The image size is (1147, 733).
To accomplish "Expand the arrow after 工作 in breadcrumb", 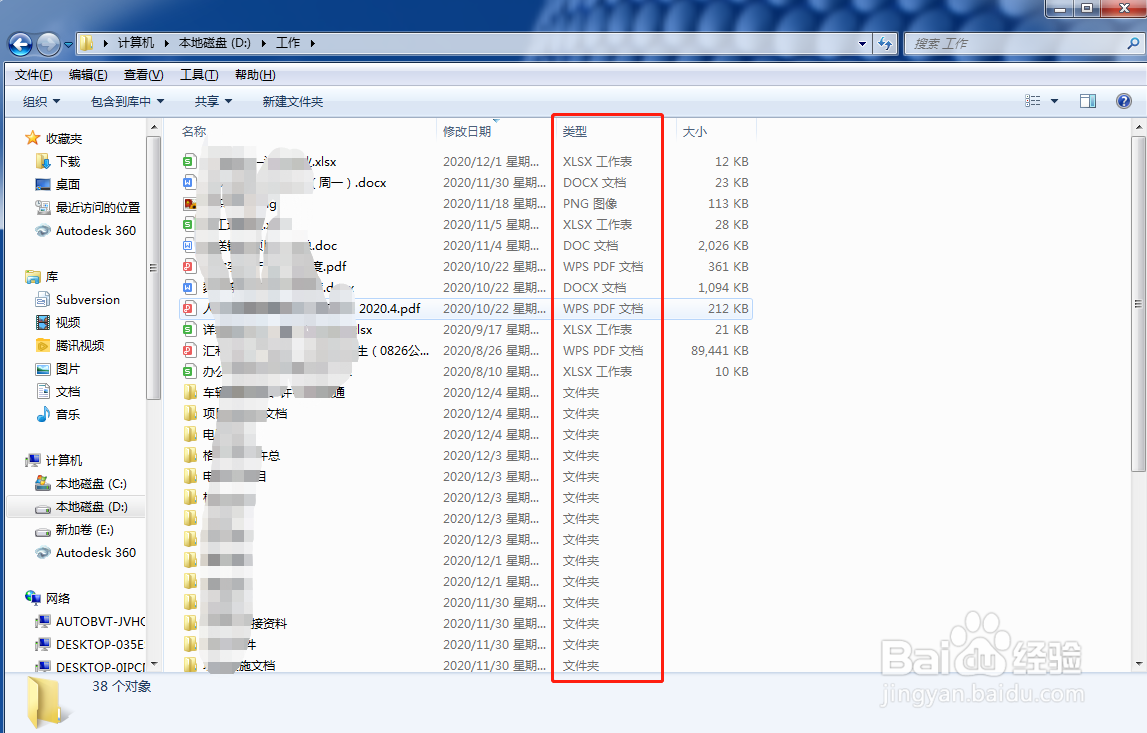I will (312, 43).
